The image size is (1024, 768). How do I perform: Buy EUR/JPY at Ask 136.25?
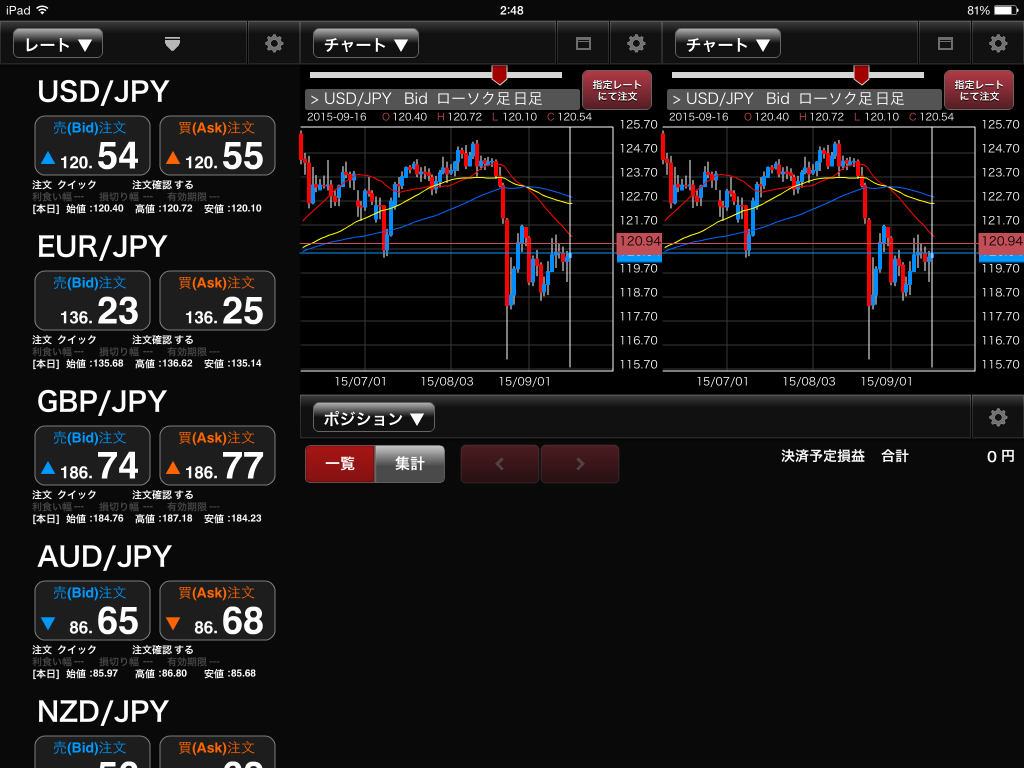click(x=217, y=300)
